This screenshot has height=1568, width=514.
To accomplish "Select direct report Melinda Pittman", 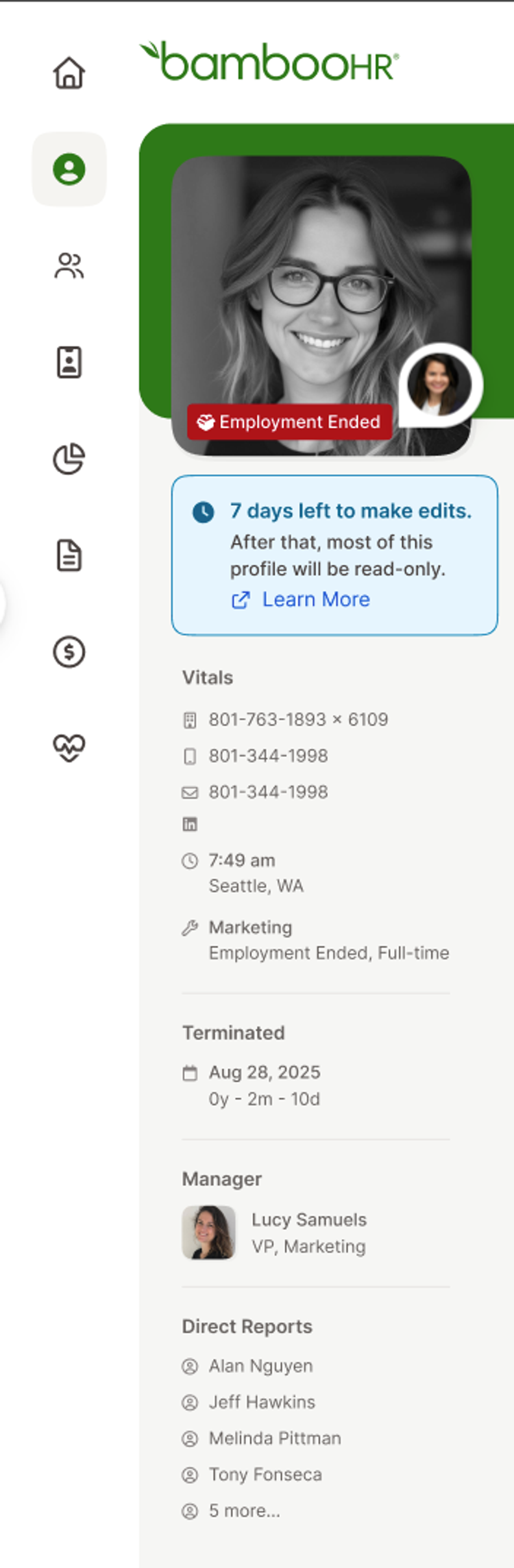I will point(274,1439).
